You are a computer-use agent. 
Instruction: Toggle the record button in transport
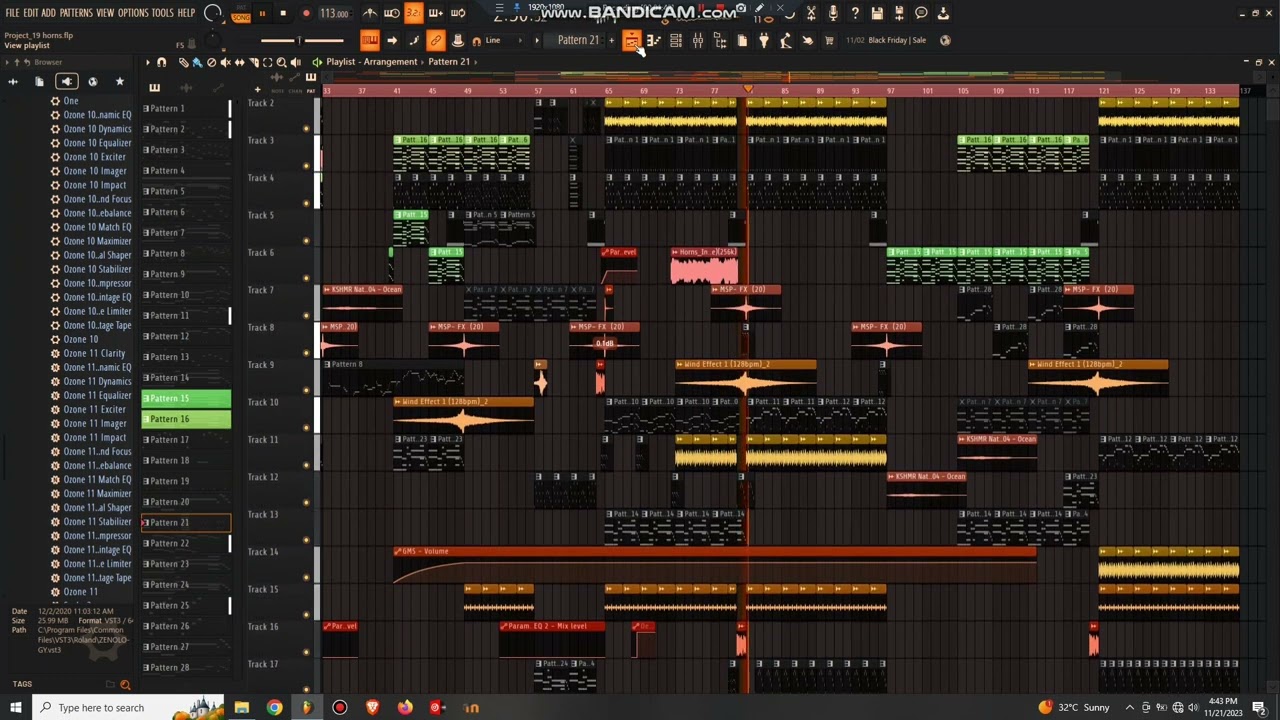[306, 14]
